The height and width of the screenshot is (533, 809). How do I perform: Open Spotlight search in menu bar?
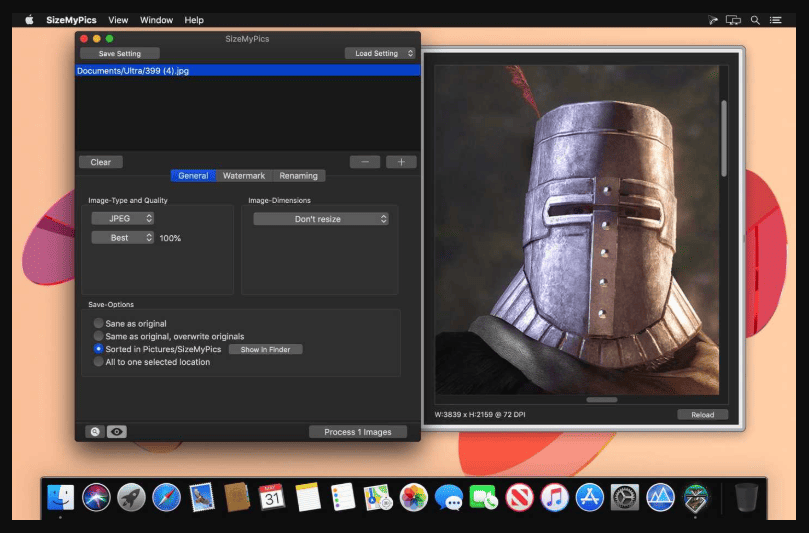pyautogui.click(x=755, y=20)
